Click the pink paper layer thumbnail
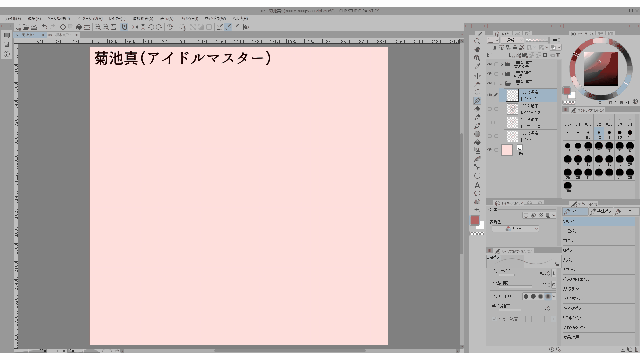This screenshot has width=640, height=360. point(507,150)
